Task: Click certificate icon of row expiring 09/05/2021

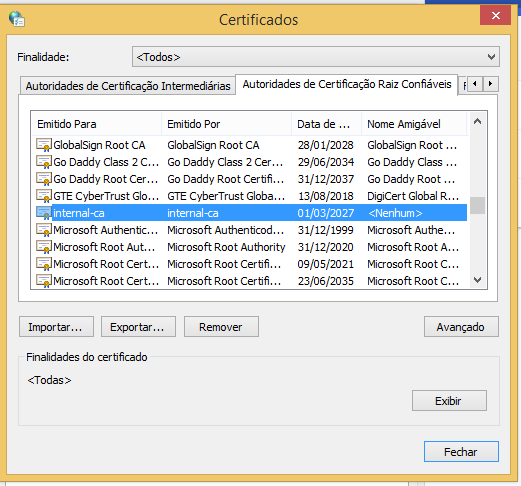Action: (x=44, y=264)
